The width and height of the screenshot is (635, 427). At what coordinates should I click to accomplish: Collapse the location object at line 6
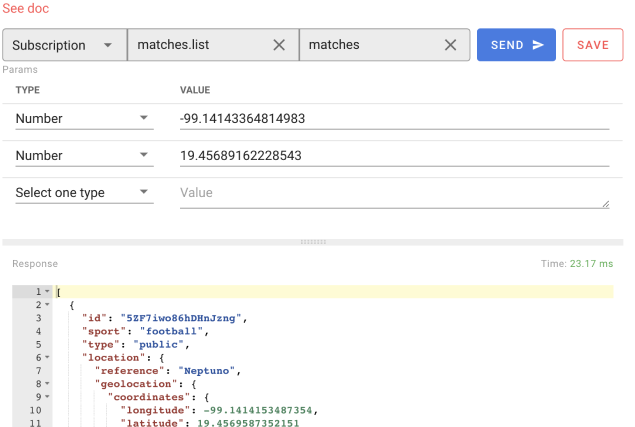(47, 357)
